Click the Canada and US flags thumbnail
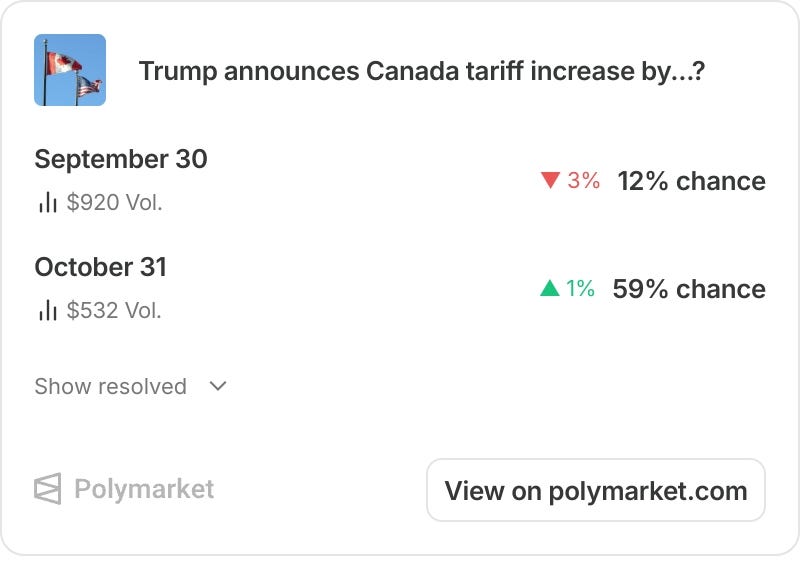 tap(70, 70)
